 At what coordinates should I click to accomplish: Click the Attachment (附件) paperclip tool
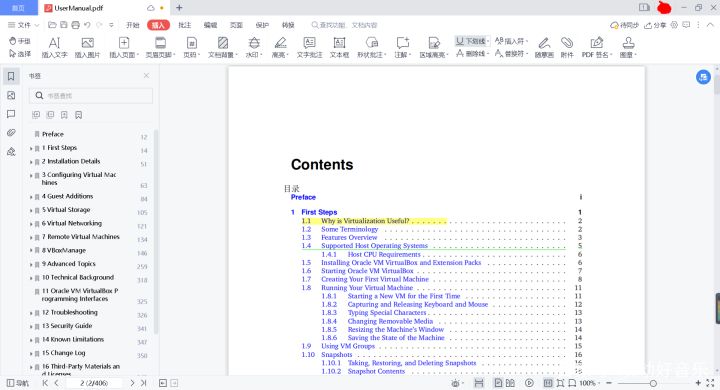(x=567, y=47)
